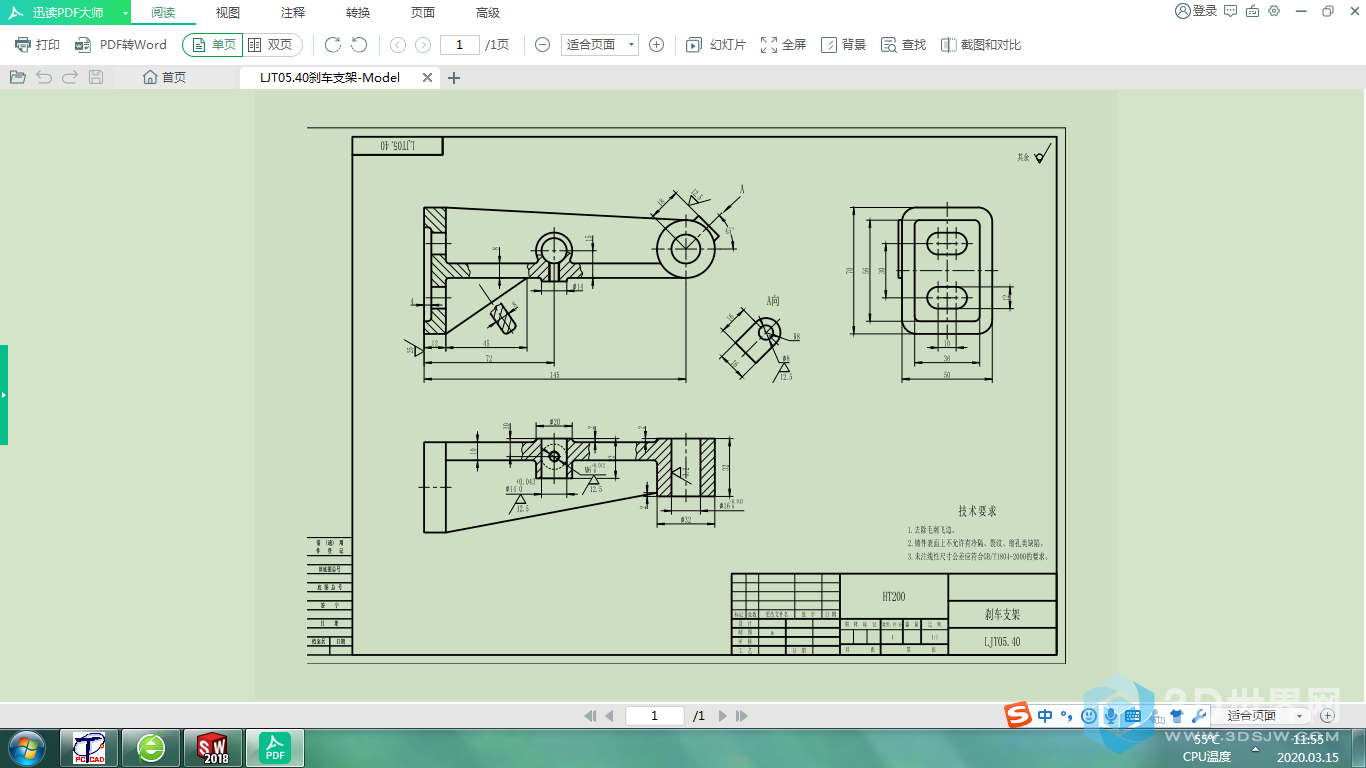This screenshot has width=1366, height=768.
Task: Convert document with PDF转Word
Action: (121, 45)
